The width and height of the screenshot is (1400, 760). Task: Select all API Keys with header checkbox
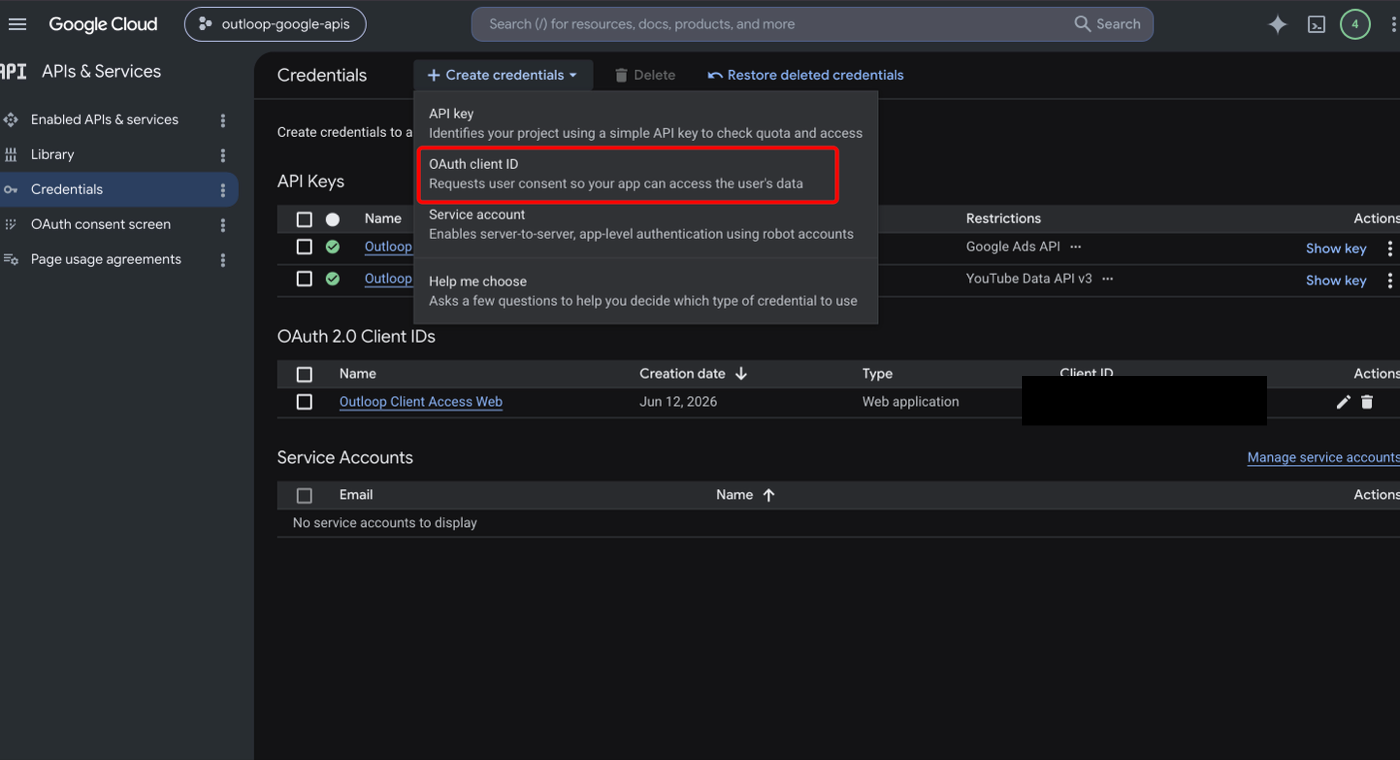tap(305, 219)
